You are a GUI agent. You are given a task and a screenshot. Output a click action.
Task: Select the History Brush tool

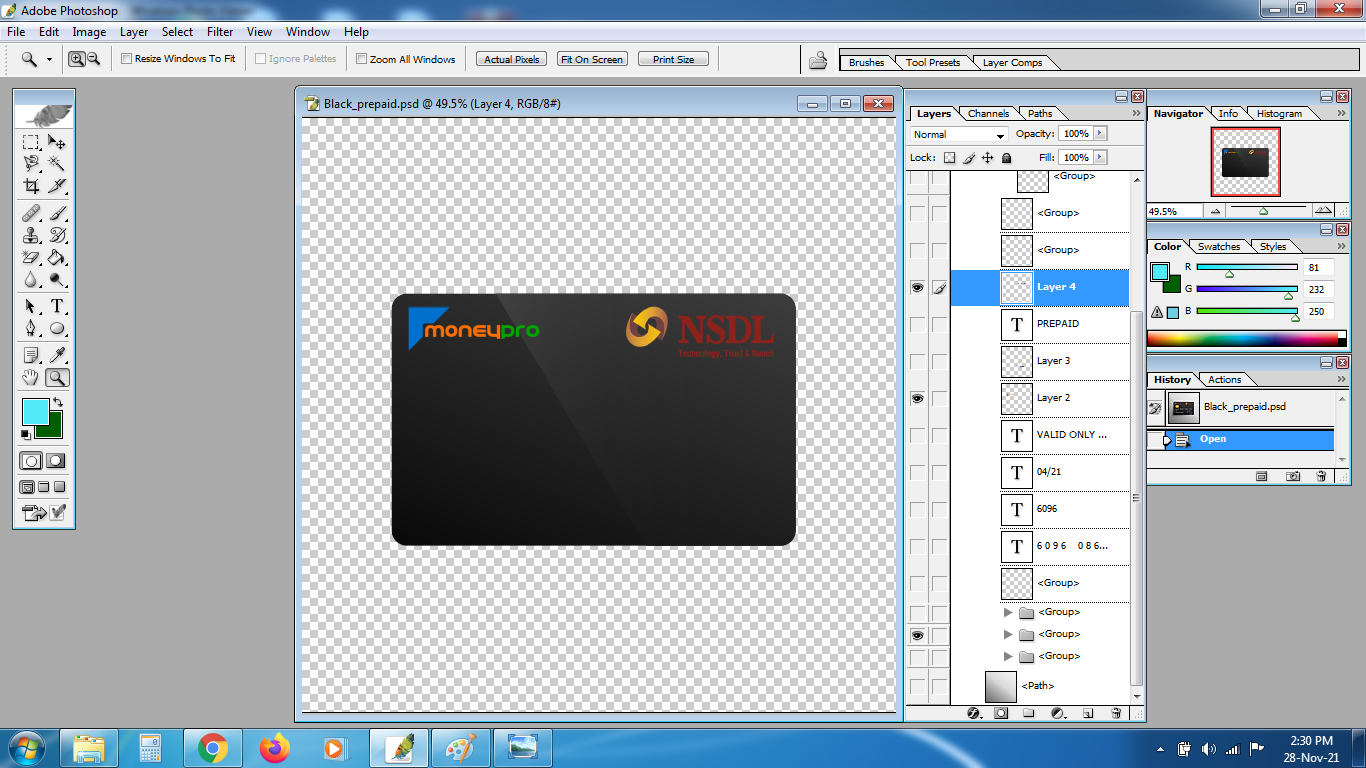pyautogui.click(x=57, y=235)
